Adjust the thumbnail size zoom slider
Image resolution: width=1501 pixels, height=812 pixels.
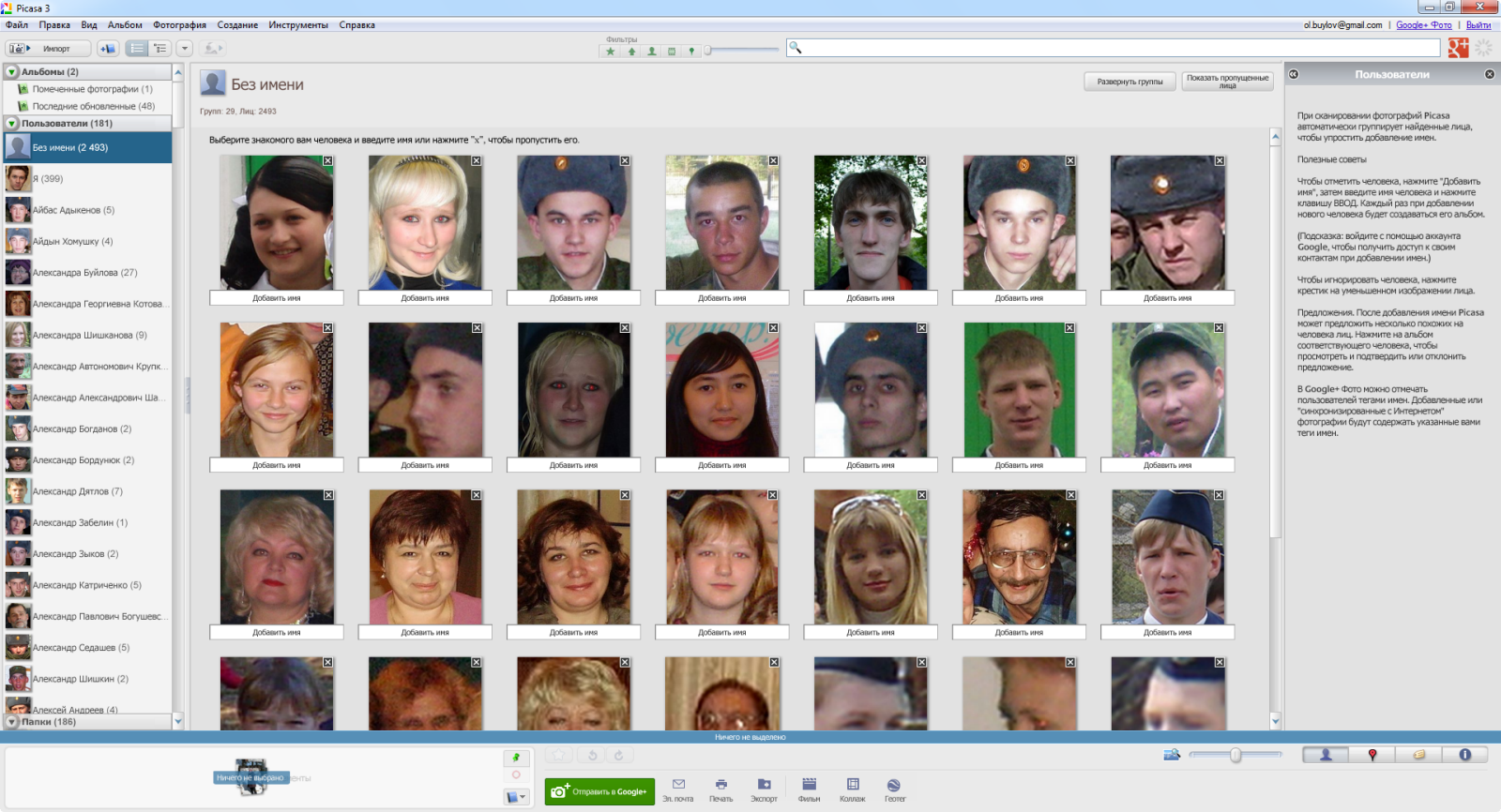tap(1236, 755)
